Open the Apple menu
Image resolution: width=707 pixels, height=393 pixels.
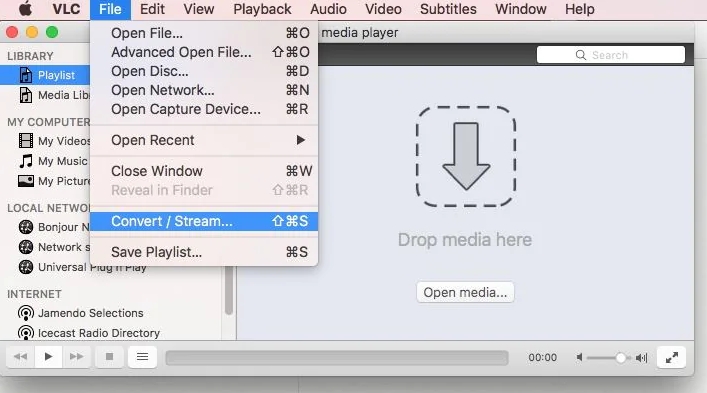[25, 9]
